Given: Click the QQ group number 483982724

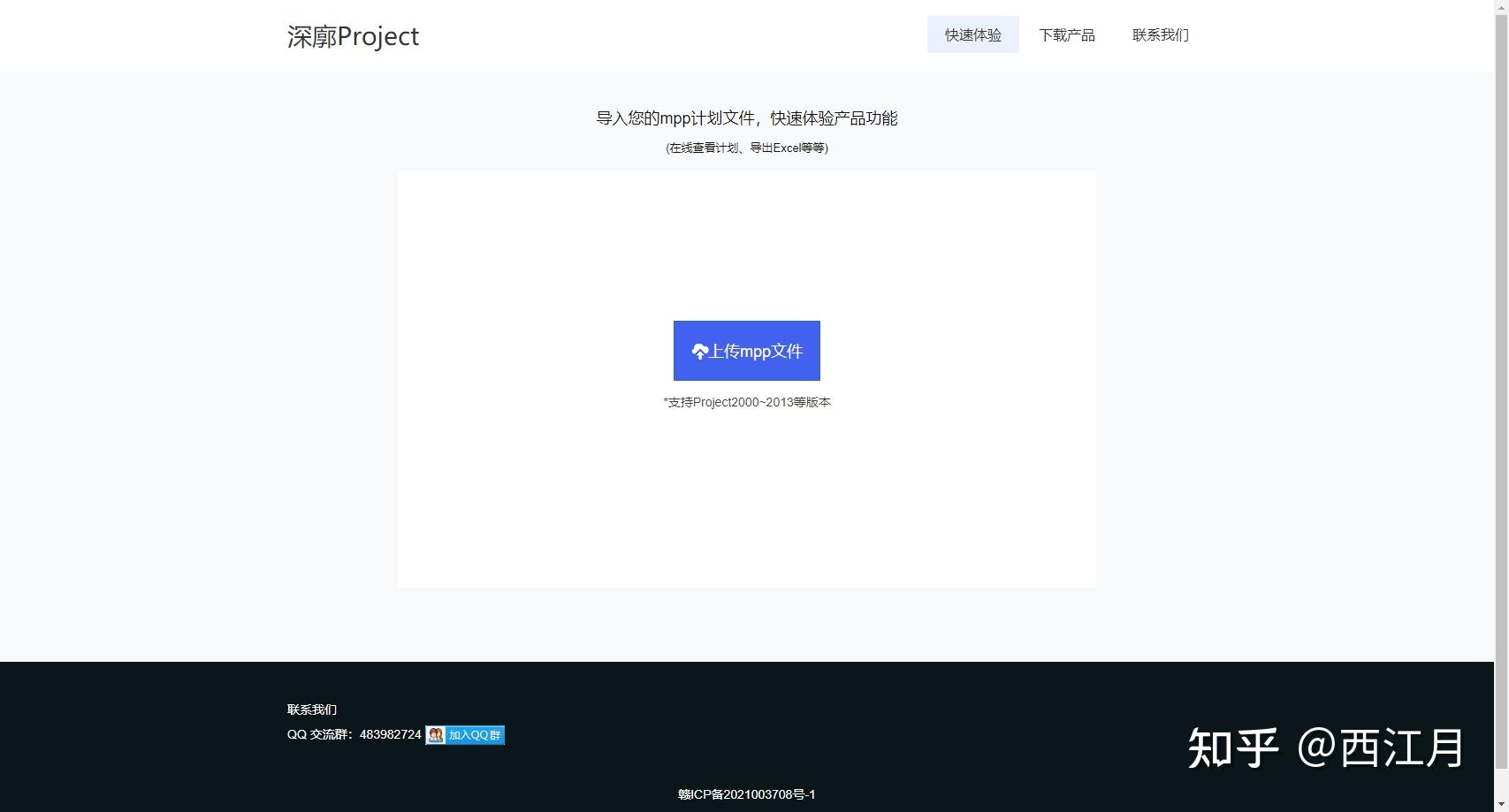Looking at the screenshot, I should tap(391, 734).
